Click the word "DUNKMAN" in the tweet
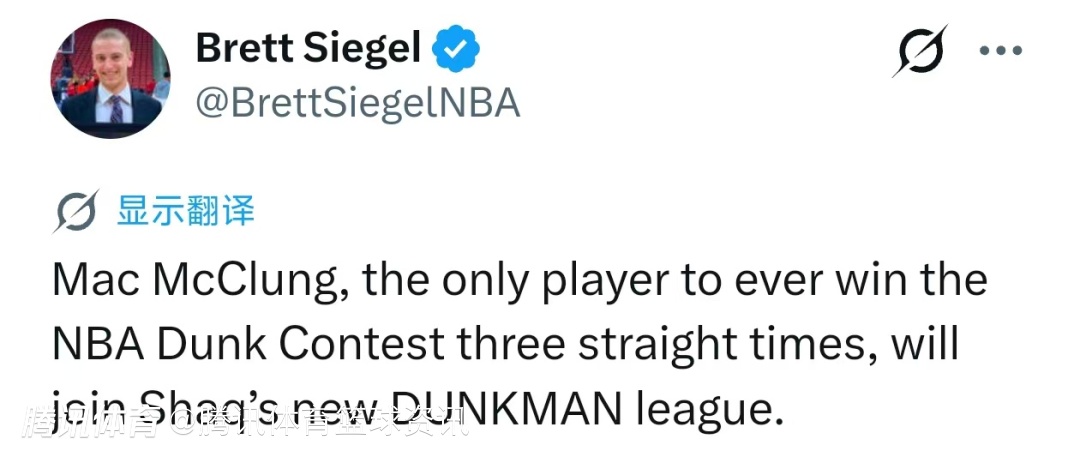 (x=537, y=408)
